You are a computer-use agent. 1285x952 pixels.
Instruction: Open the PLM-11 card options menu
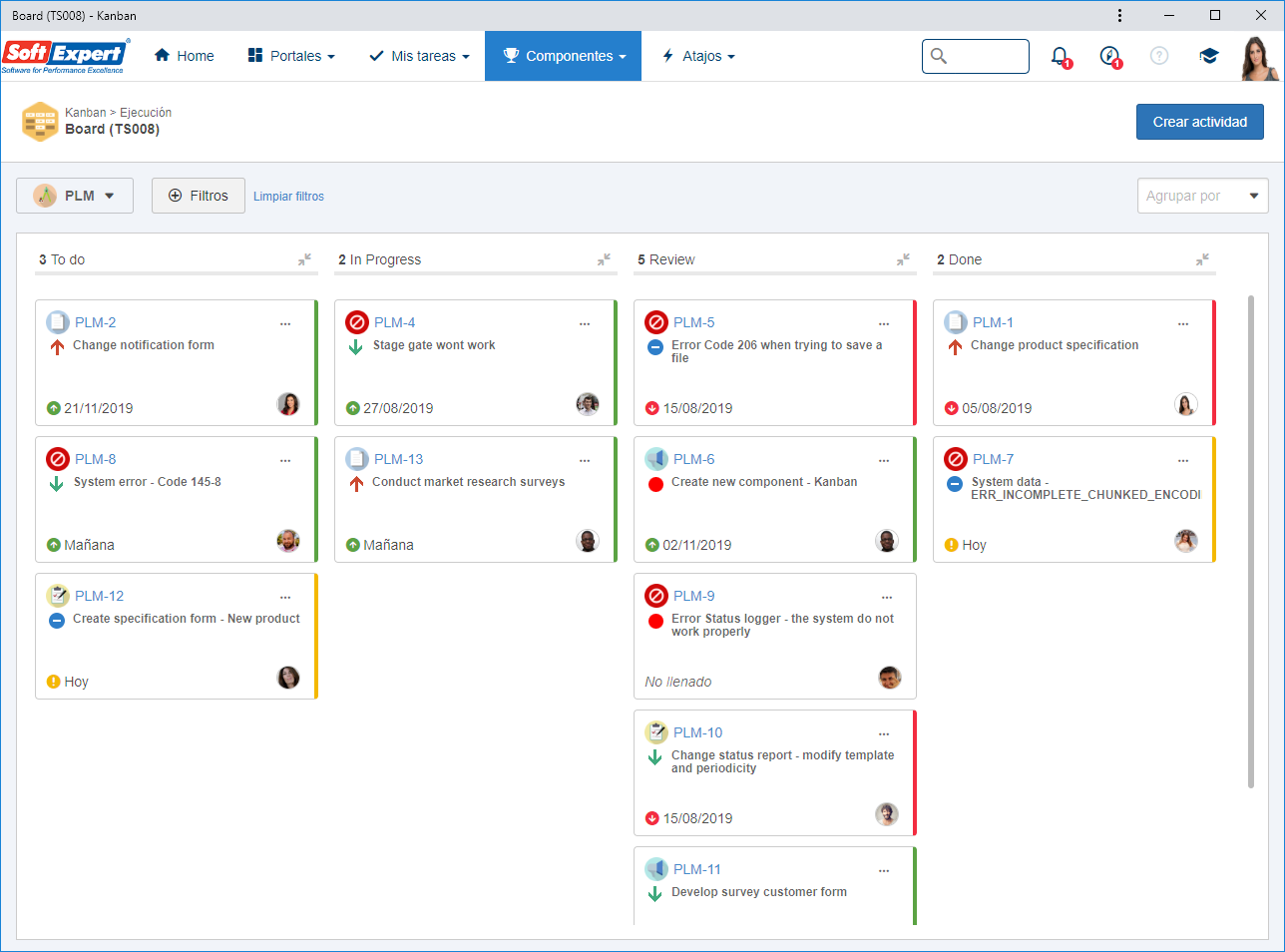(884, 870)
